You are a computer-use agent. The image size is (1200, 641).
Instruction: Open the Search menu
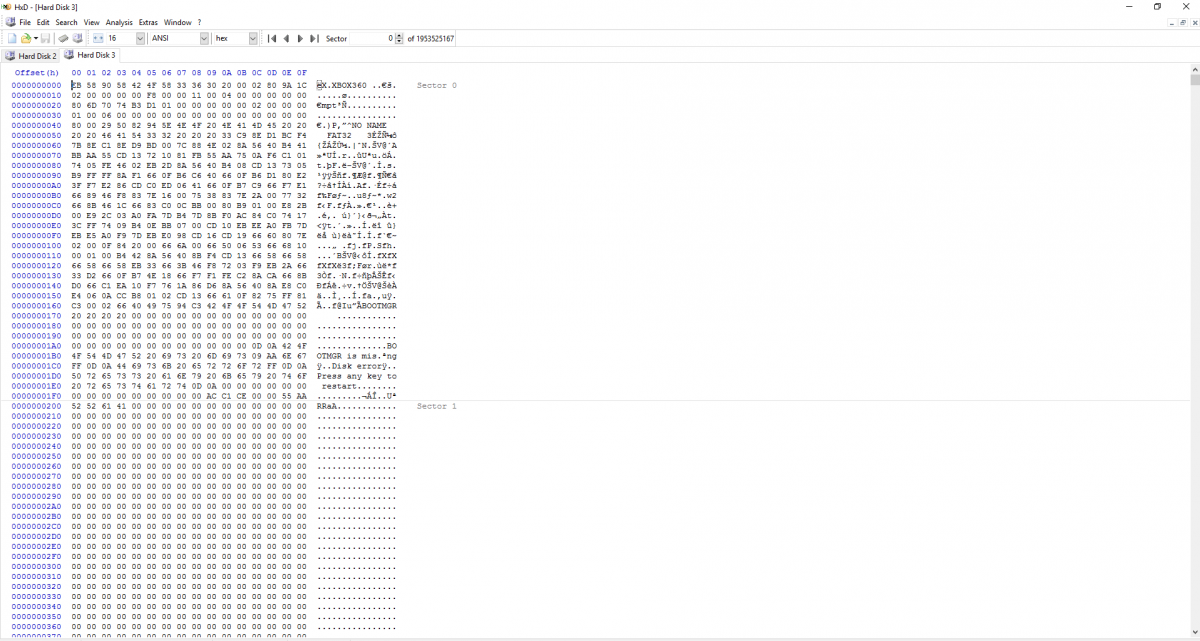pos(66,22)
